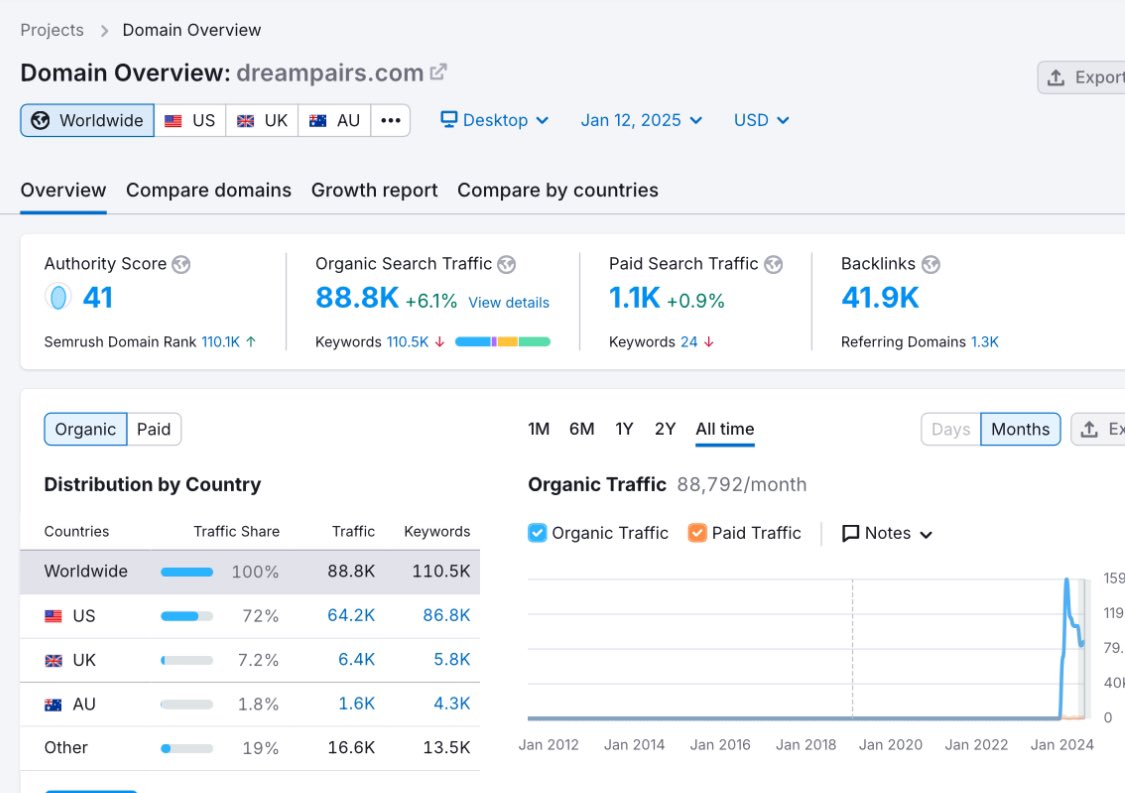The width and height of the screenshot is (1125, 793).
Task: Click AU keywords value 4.3K
Action: [452, 704]
